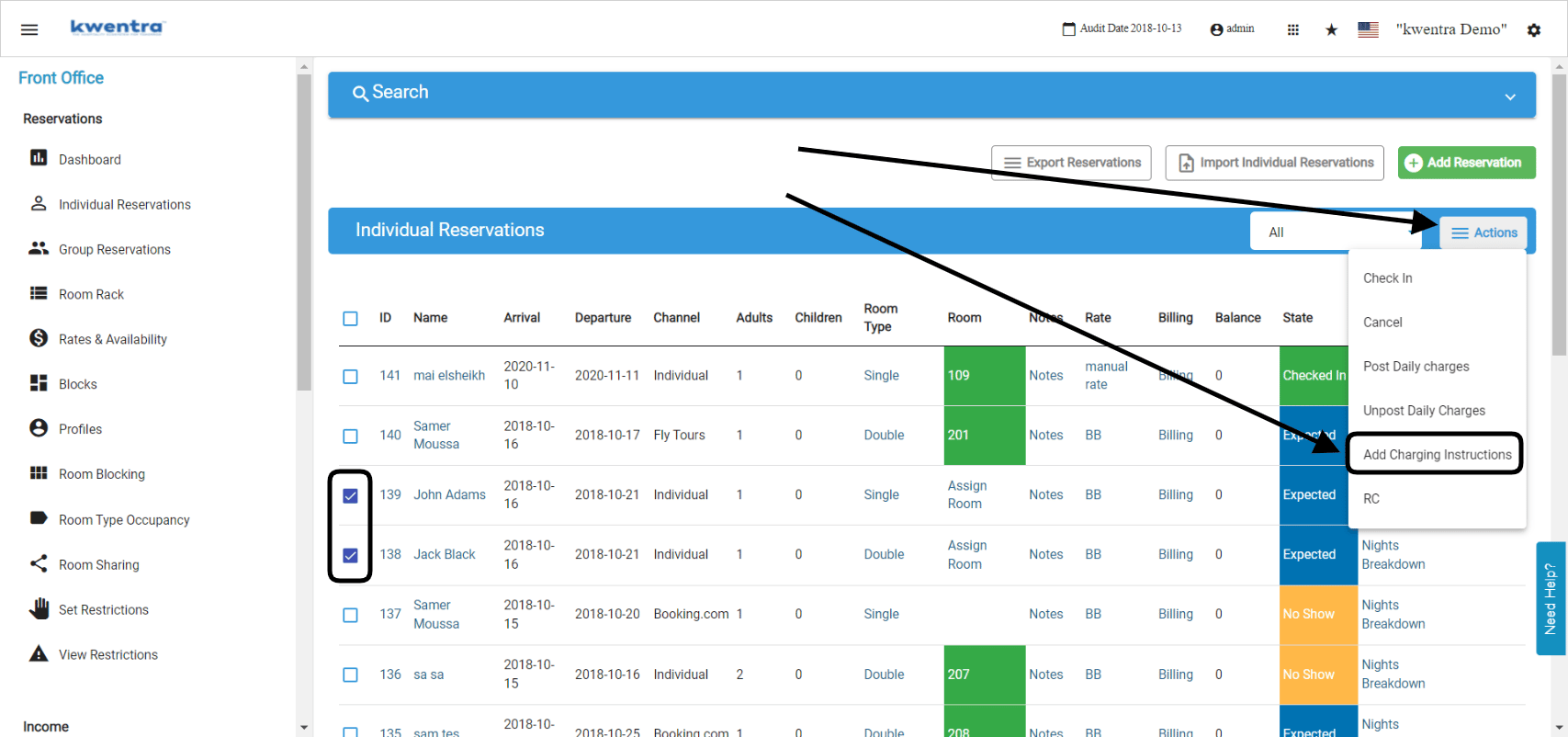Open the admin user account icon
The width and height of the screenshot is (1568, 737).
[1217, 29]
